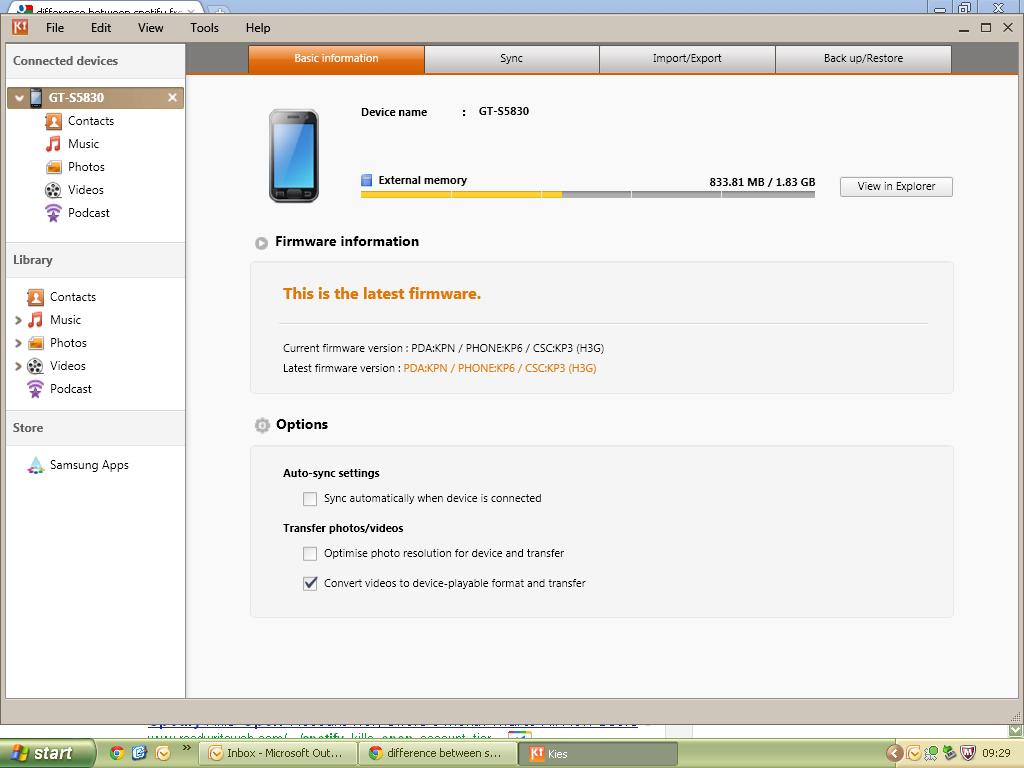Click the Options gear icon

262,425
